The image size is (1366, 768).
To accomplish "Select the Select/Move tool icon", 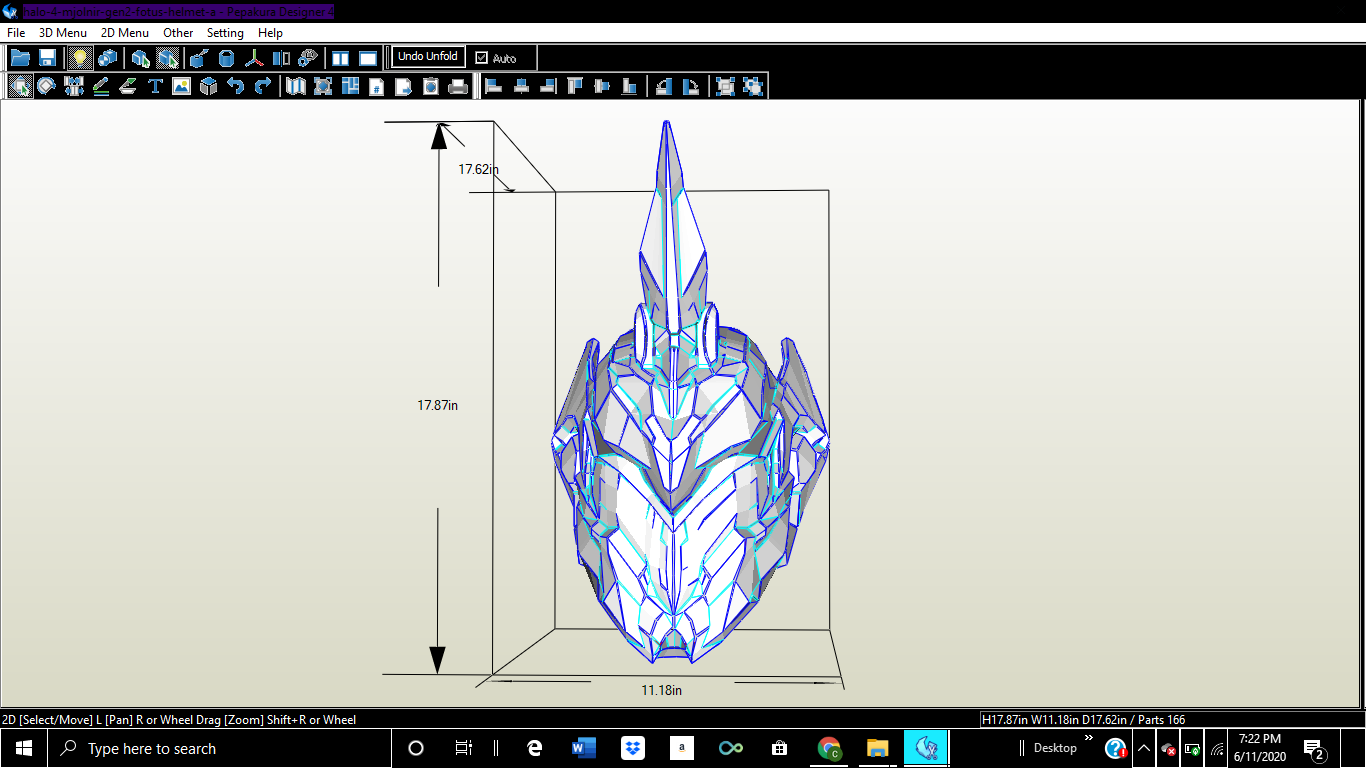I will coord(20,86).
